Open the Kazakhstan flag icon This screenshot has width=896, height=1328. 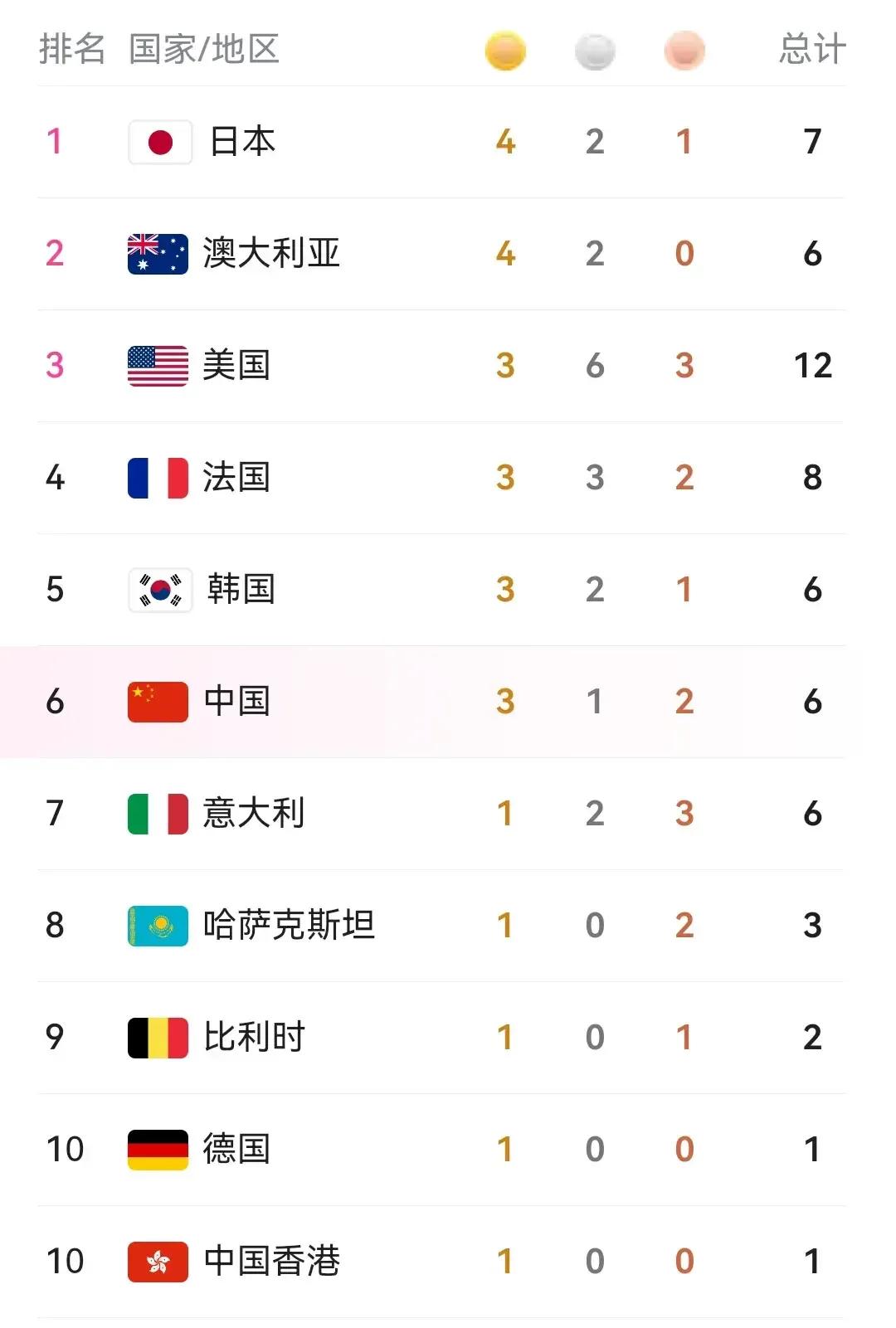click(158, 926)
